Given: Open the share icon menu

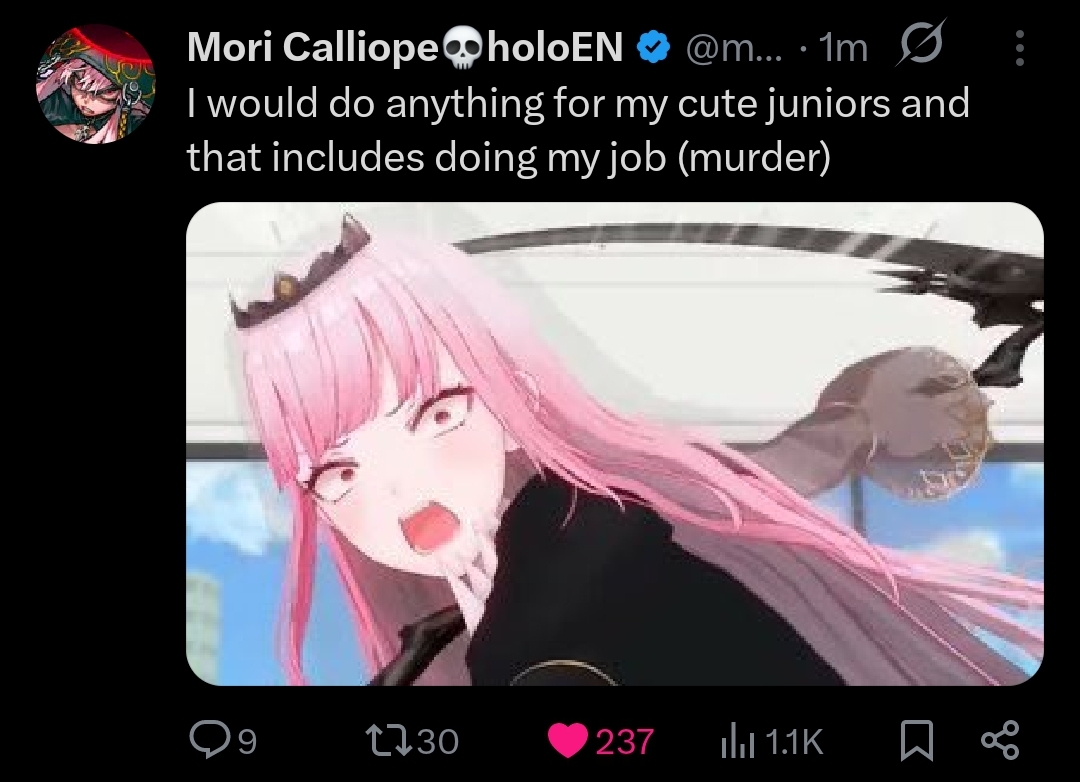Looking at the screenshot, I should (999, 740).
